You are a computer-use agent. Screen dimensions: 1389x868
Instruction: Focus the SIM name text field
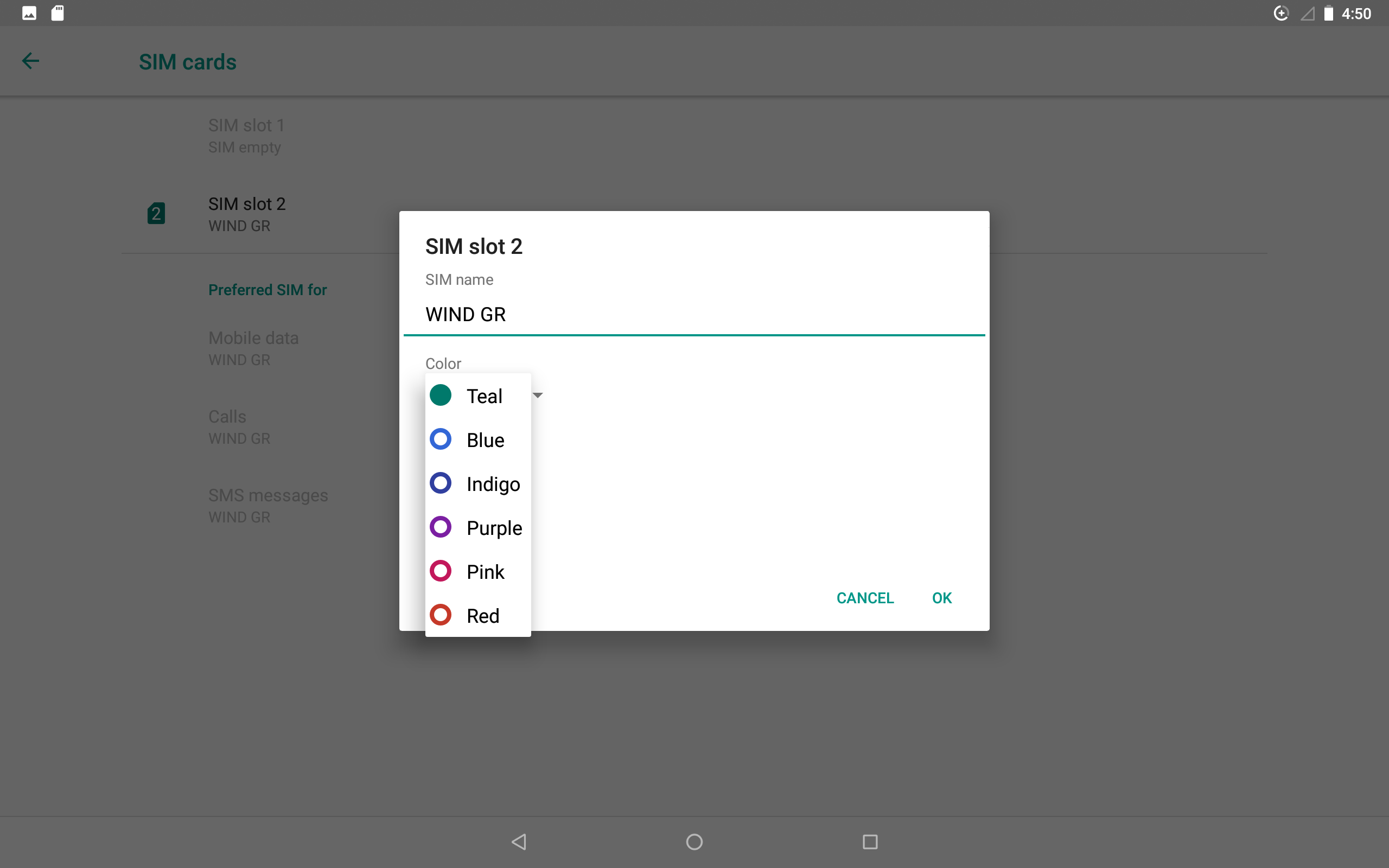click(693, 315)
